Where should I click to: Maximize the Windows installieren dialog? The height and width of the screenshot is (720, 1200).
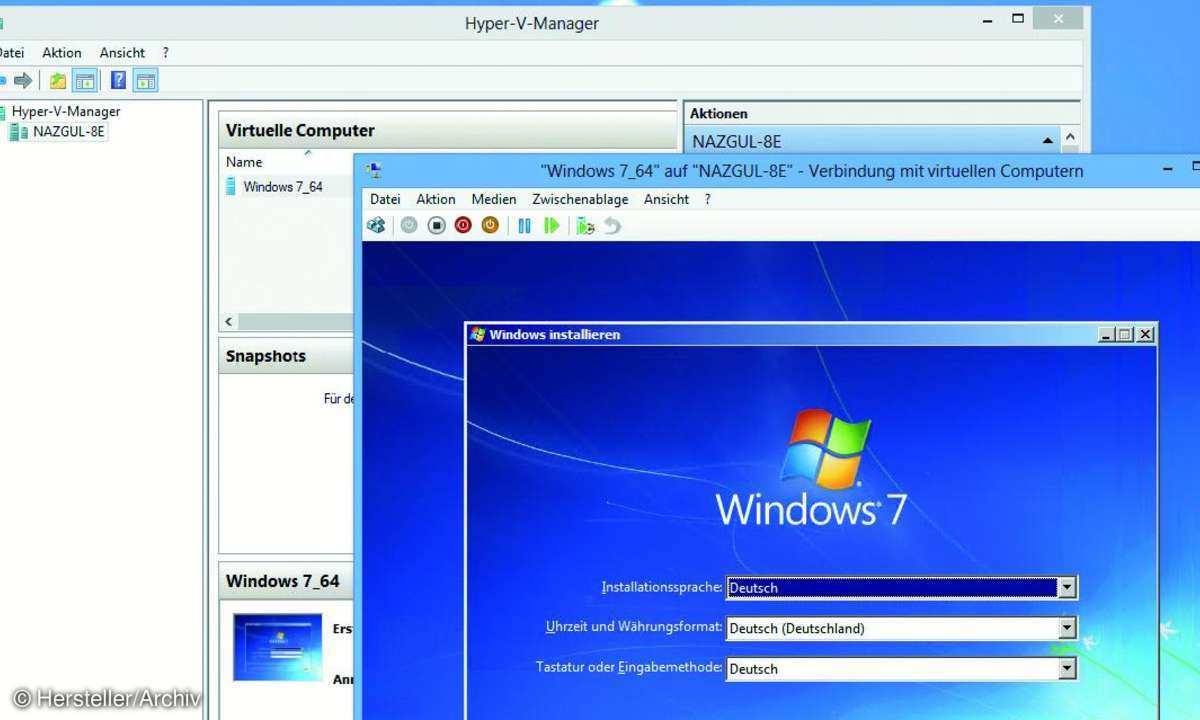(x=1124, y=335)
